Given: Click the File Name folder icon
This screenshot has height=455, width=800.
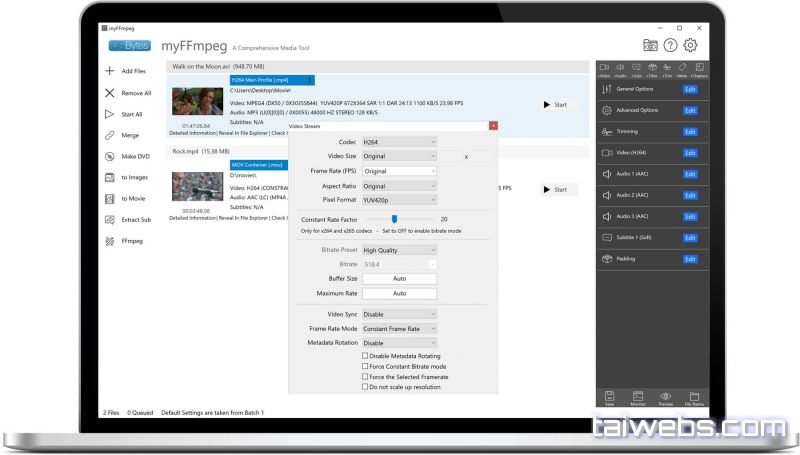Looking at the screenshot, I should point(694,398).
